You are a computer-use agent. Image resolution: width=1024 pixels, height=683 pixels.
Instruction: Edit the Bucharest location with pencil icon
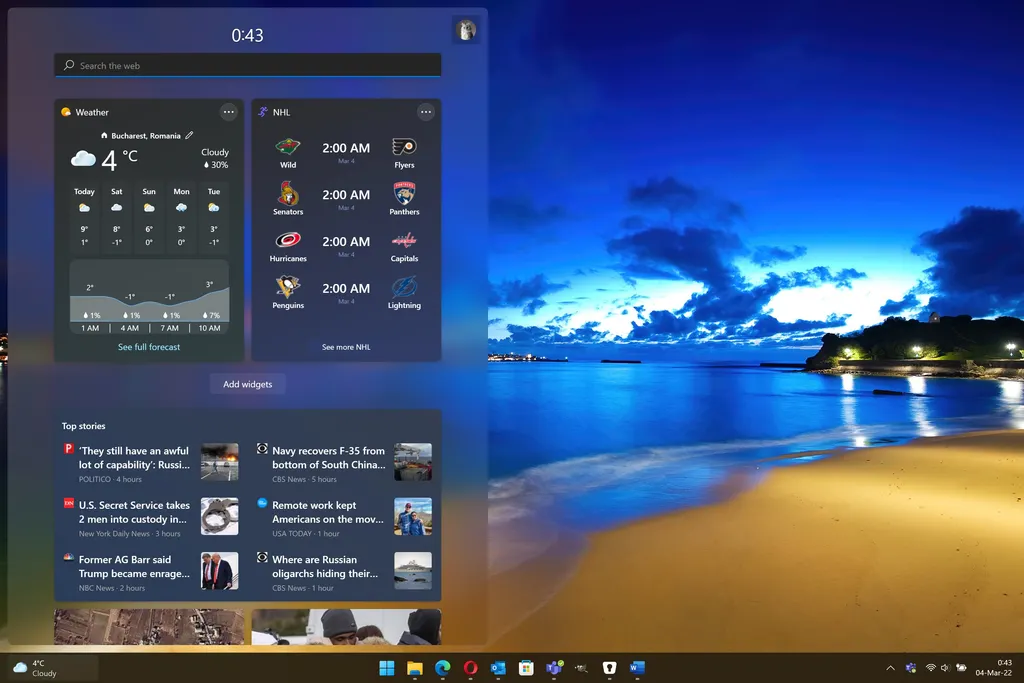point(189,135)
